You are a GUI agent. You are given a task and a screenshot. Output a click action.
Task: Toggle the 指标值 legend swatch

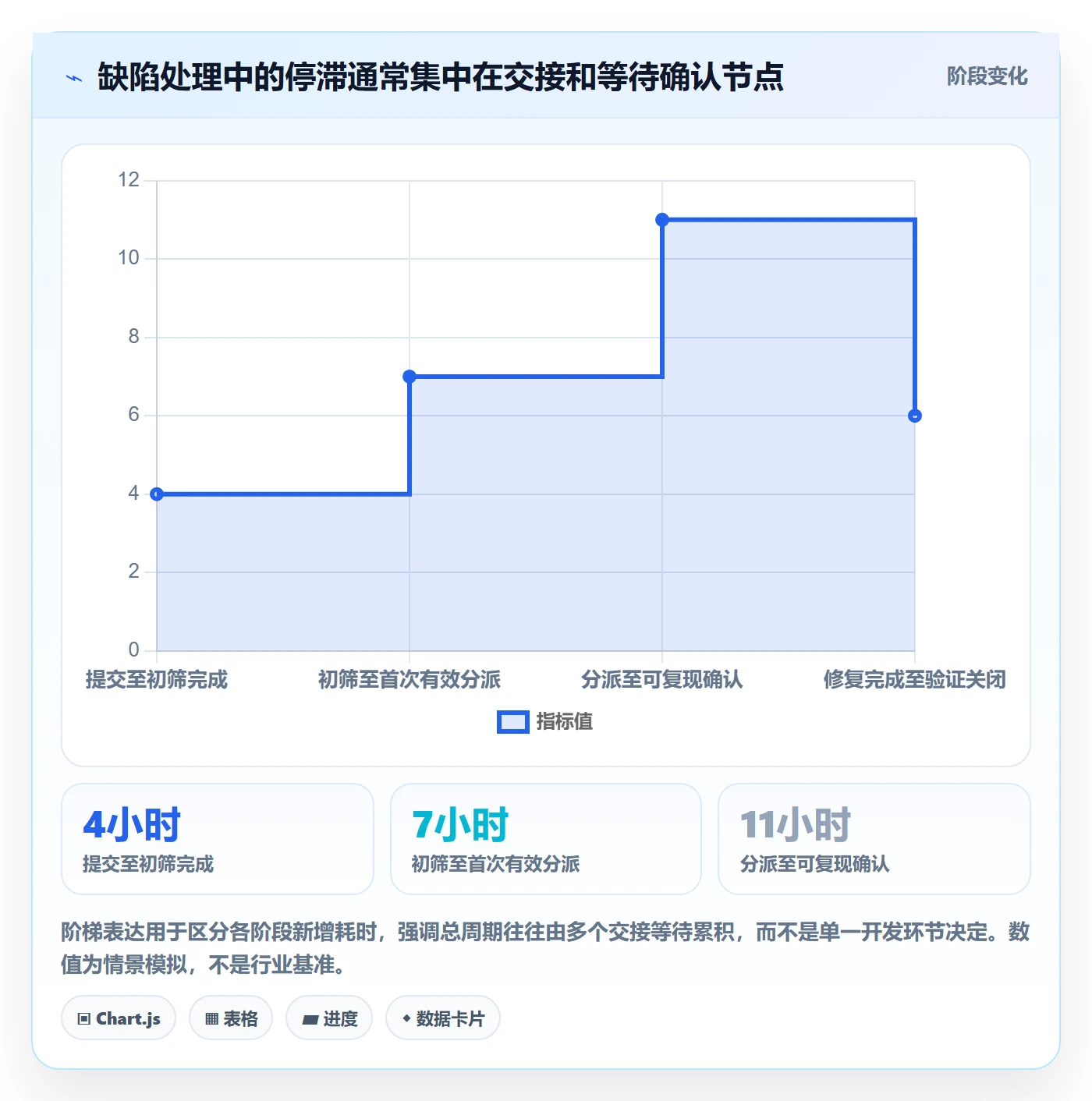coord(513,722)
